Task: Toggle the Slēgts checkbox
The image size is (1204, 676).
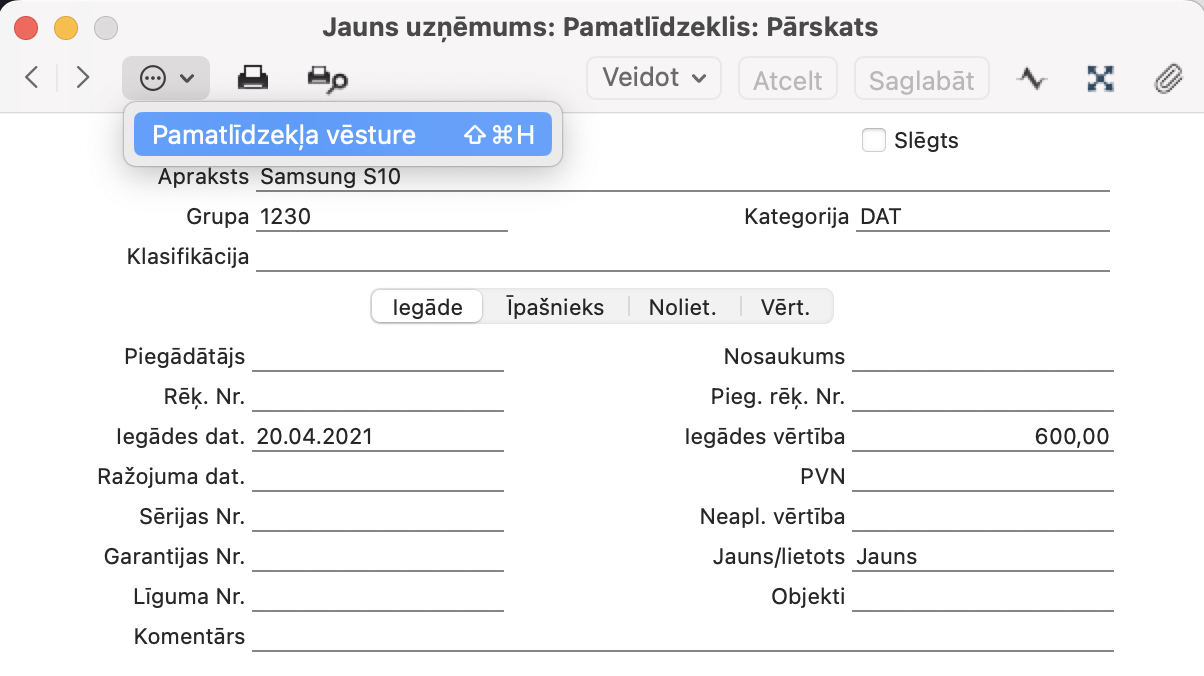Action: coord(874,141)
